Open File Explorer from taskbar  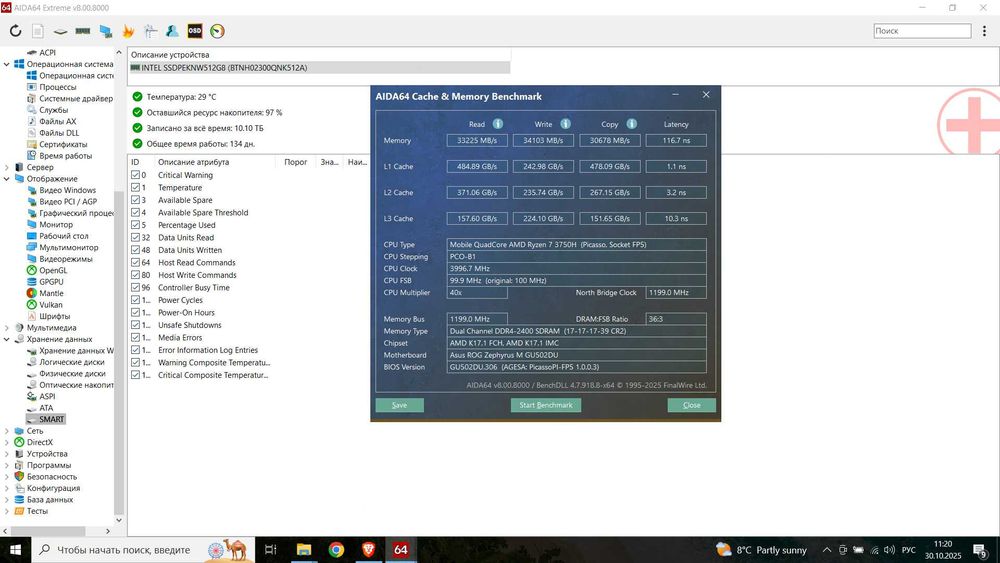[304, 550]
